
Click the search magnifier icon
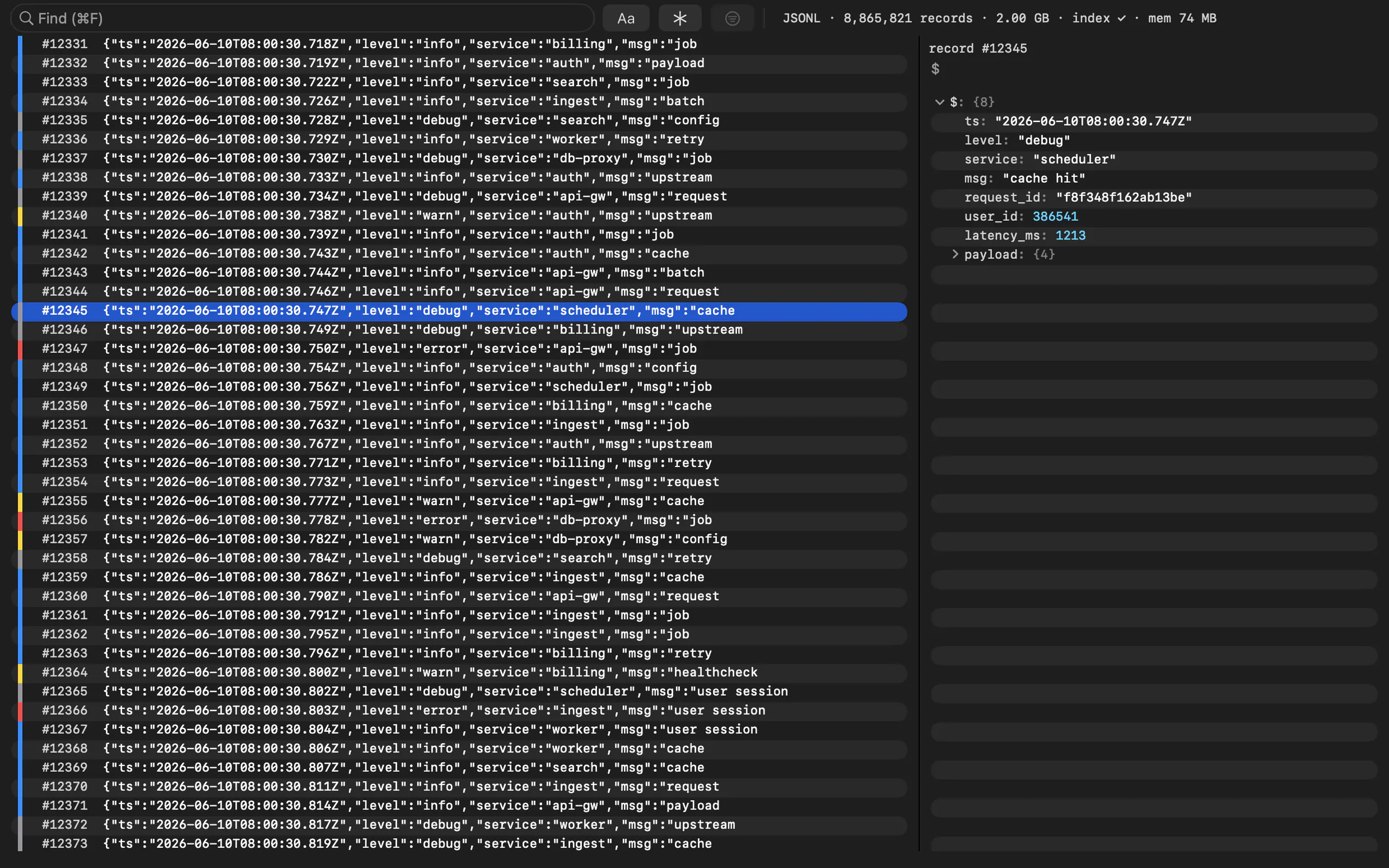pyautogui.click(x=26, y=18)
